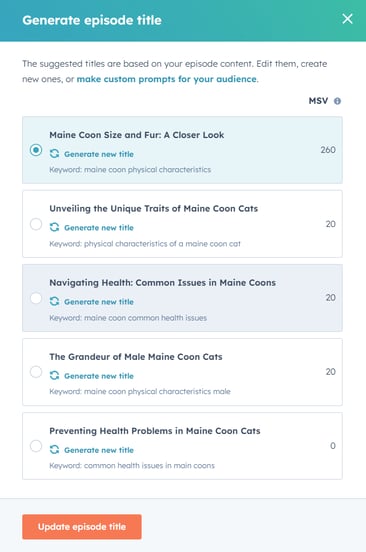Click refresh icon under Navigating Health title
366x552 pixels.
54,302
